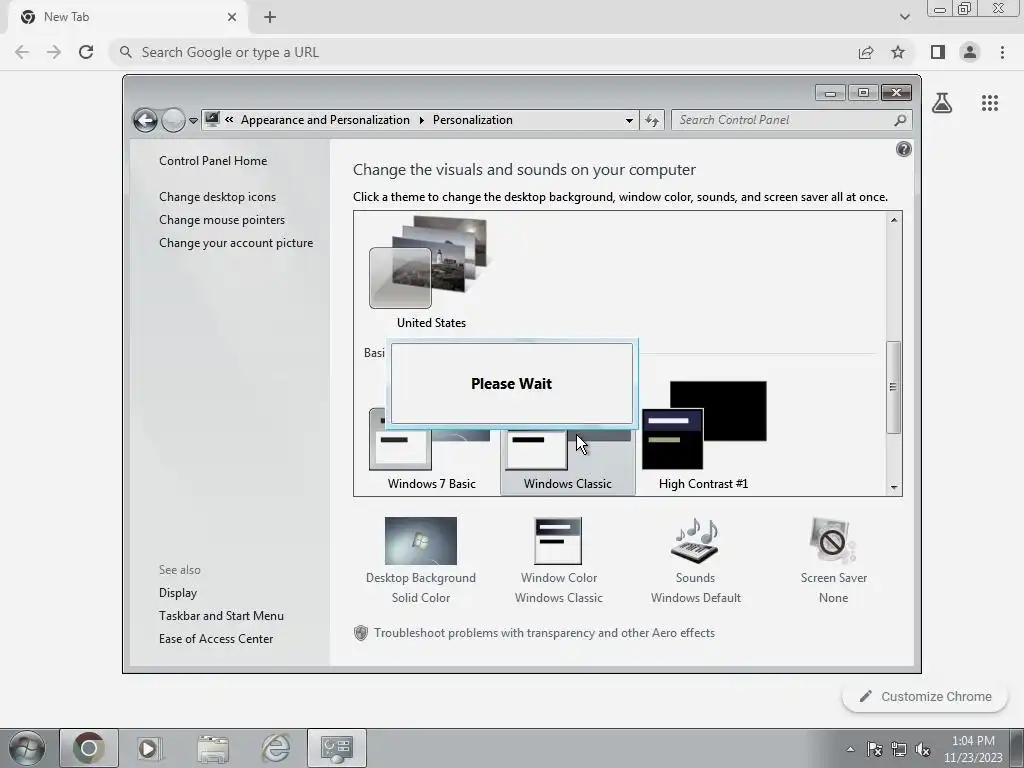Open Change desktop icons link
1024x768 pixels.
click(x=217, y=197)
